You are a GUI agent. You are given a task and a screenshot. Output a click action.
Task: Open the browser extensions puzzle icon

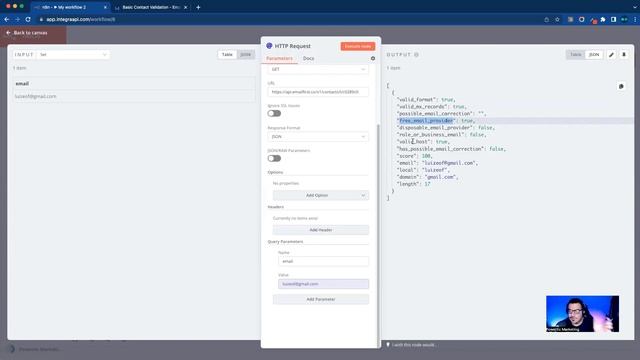point(603,19)
